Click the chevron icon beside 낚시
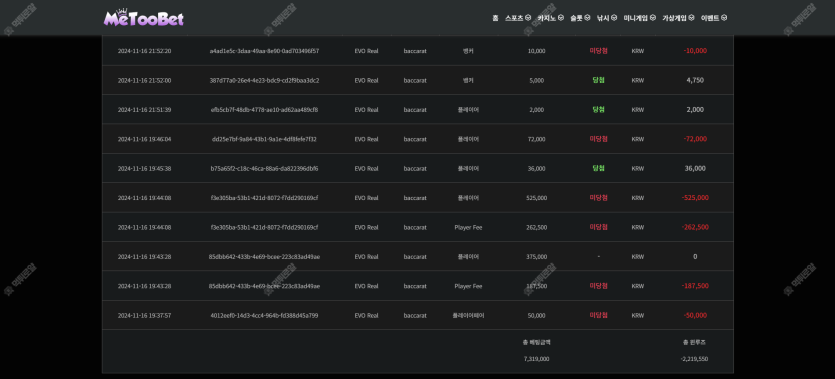 [x=614, y=18]
